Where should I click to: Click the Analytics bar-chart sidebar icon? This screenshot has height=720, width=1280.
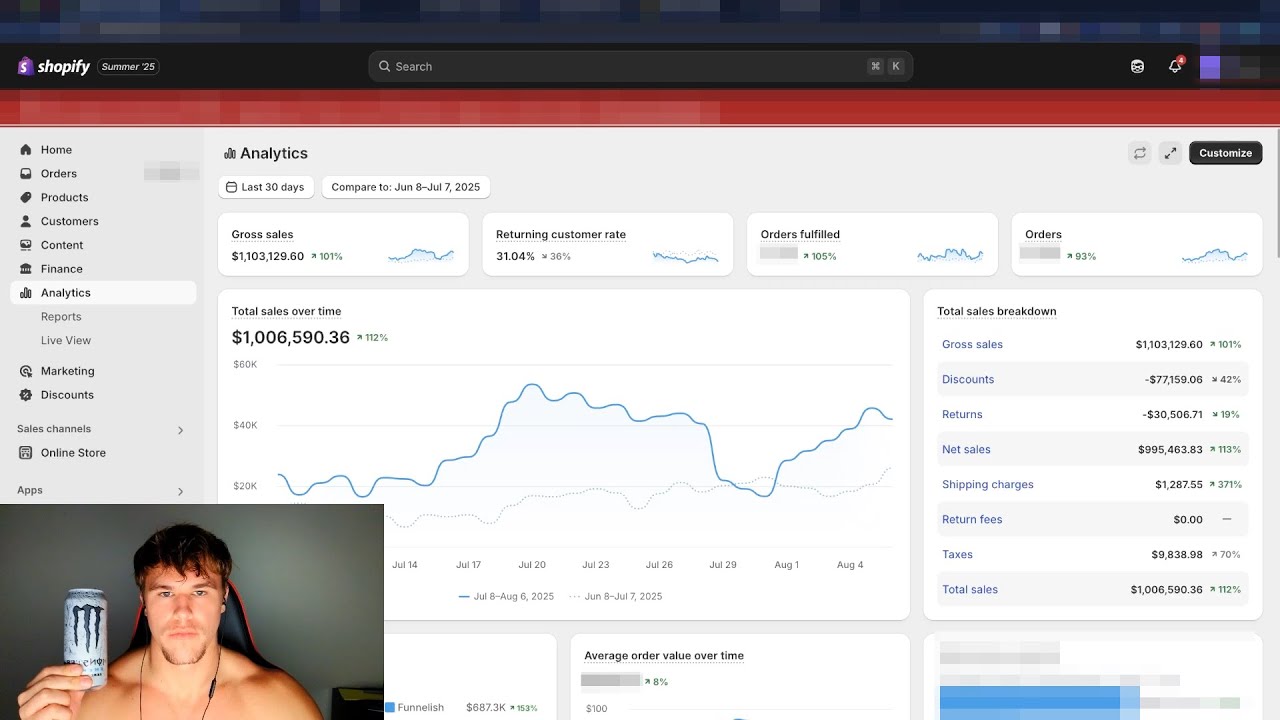[26, 293]
